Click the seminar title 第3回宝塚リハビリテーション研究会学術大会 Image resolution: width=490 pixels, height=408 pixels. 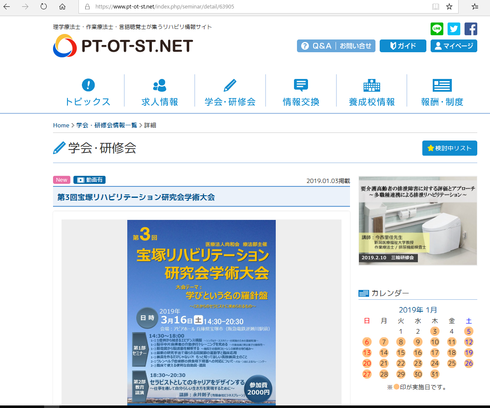136,197
